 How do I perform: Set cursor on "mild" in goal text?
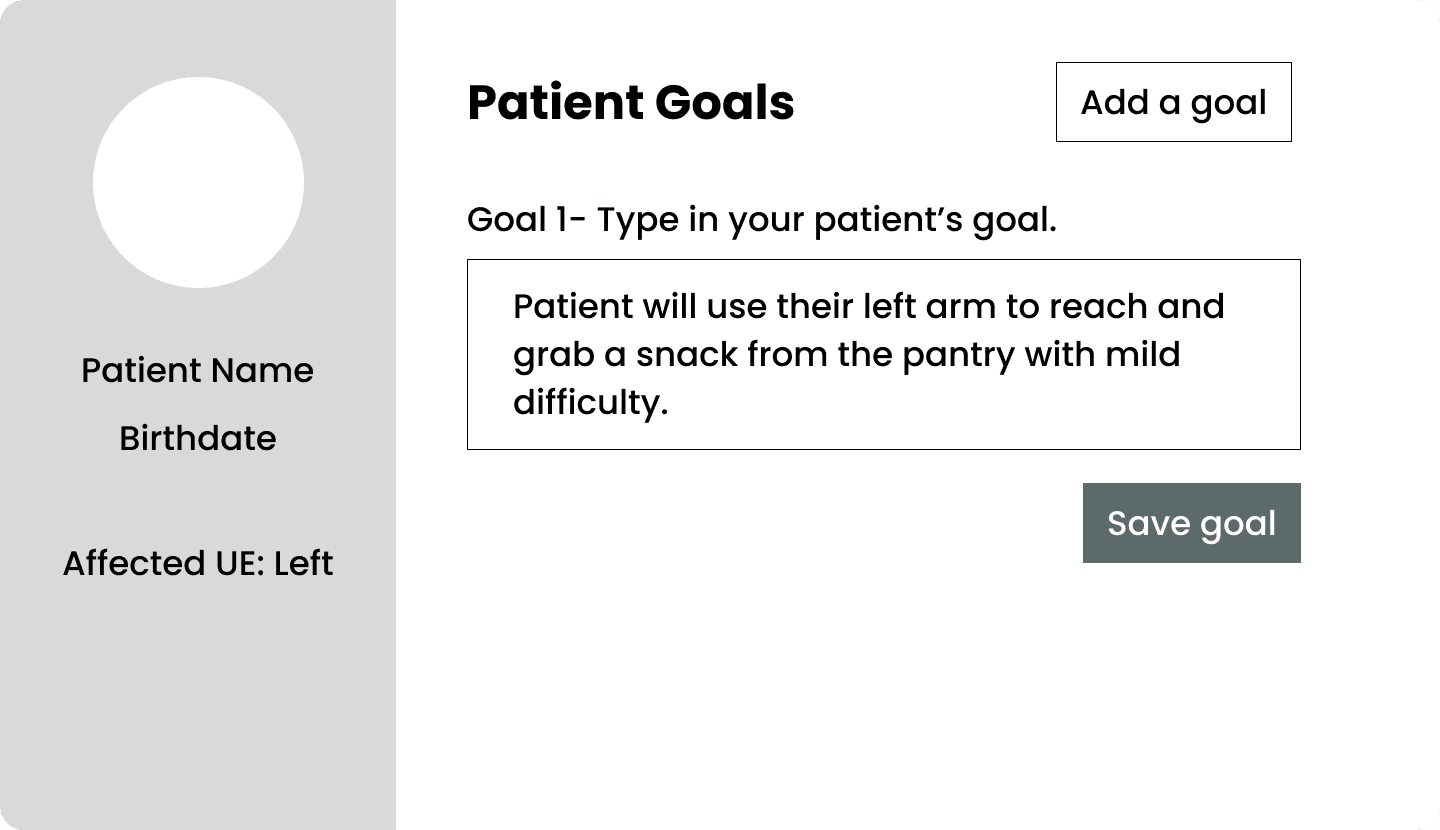1142,354
